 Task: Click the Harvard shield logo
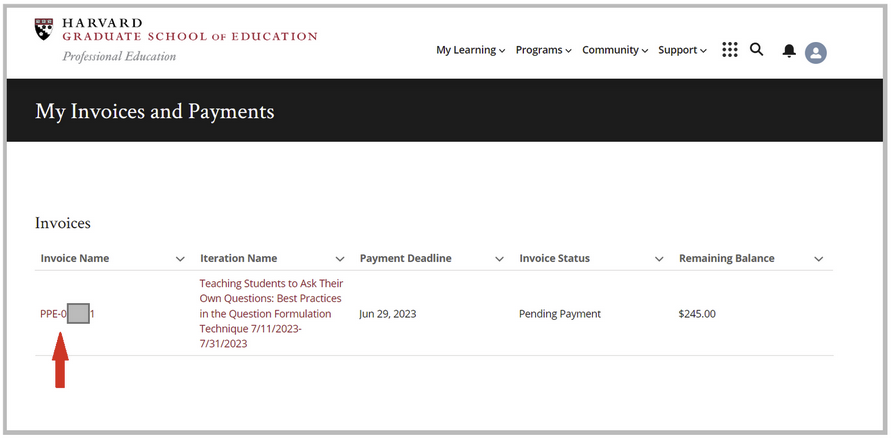click(45, 28)
